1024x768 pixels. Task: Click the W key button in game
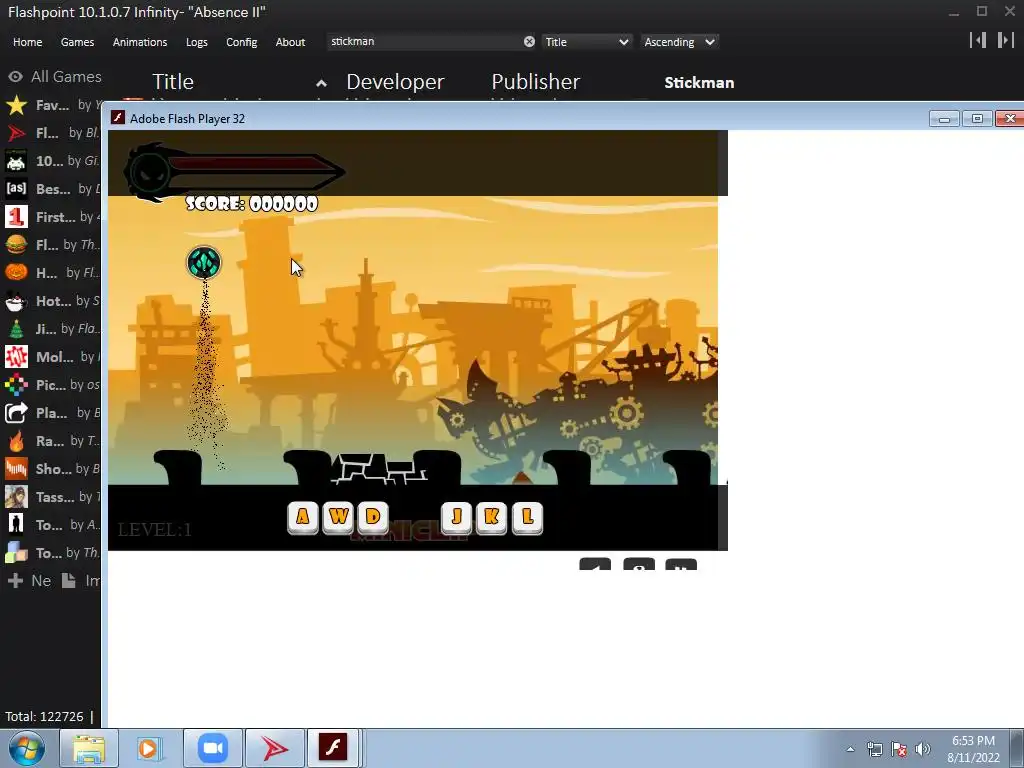338,518
